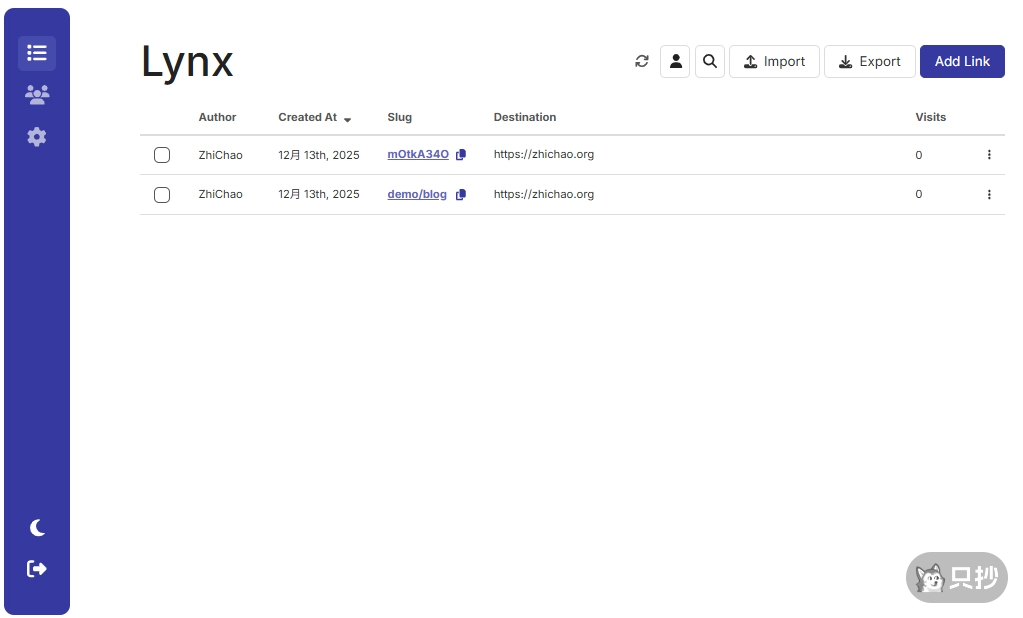Open the users page in sidebar

point(37,95)
